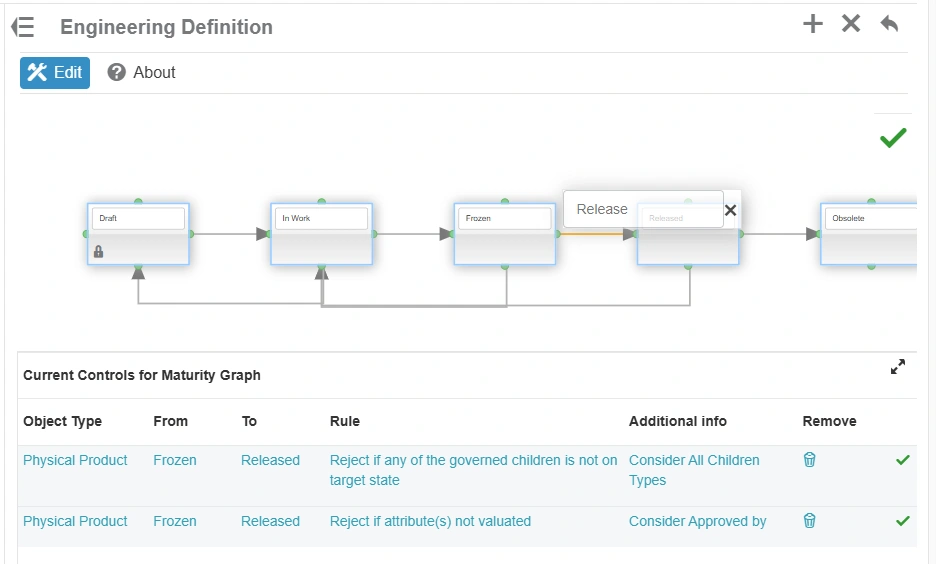
Task: Click the X icon in header
Action: [x=851, y=24]
